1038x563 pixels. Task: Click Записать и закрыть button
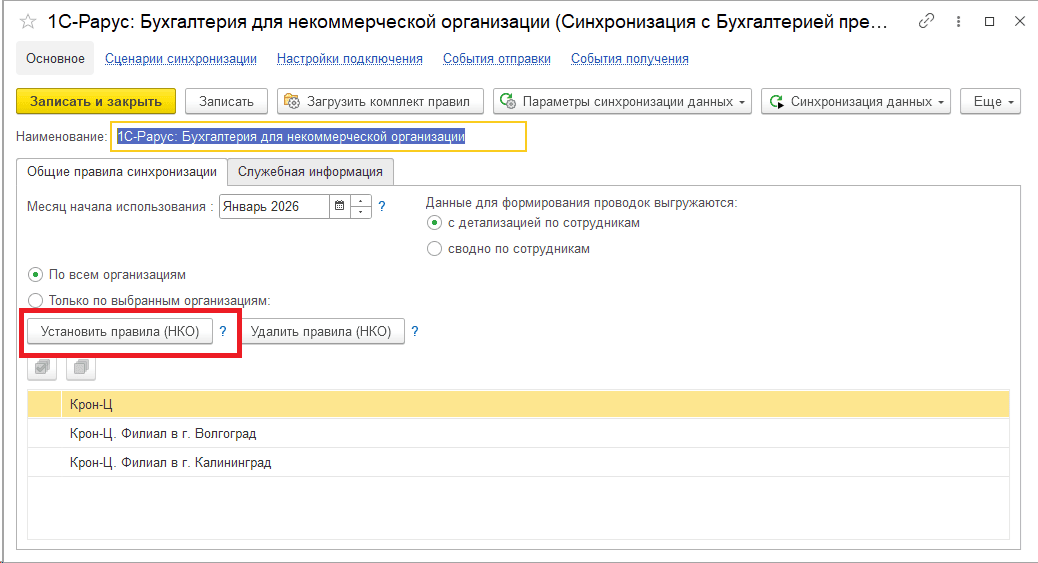tap(96, 101)
